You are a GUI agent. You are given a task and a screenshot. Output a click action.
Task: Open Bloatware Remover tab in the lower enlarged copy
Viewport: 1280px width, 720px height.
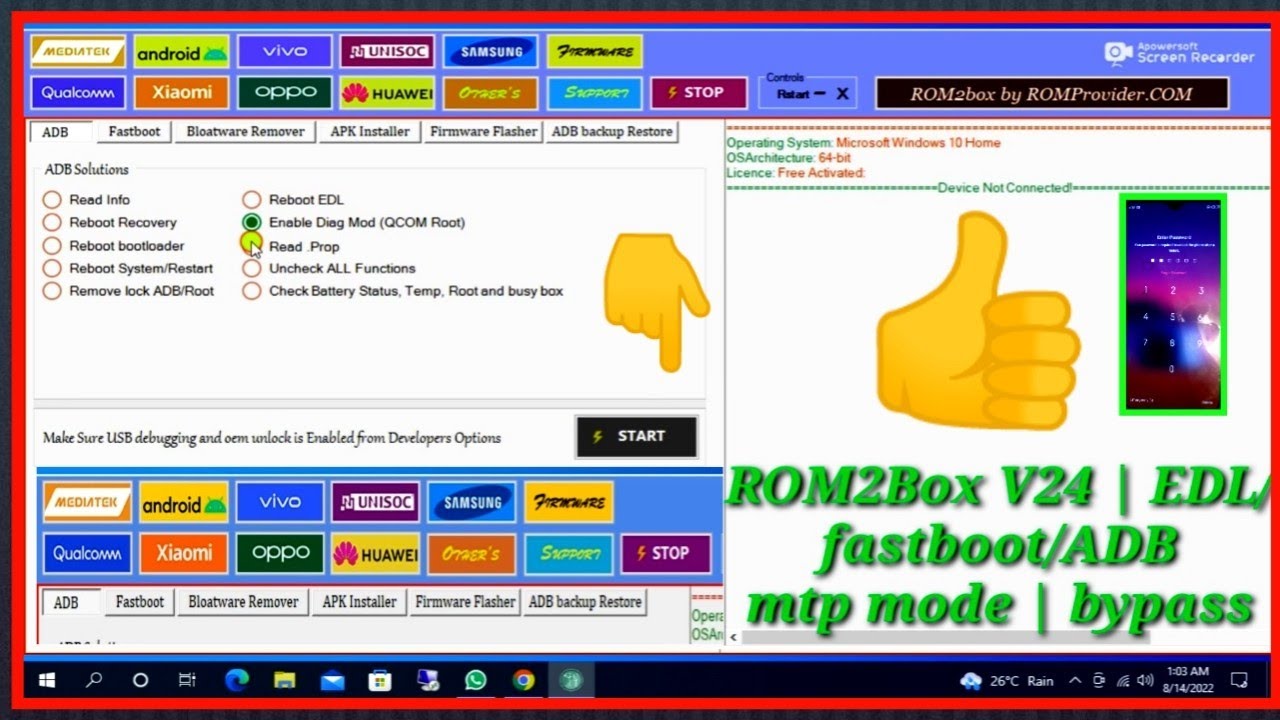[243, 602]
